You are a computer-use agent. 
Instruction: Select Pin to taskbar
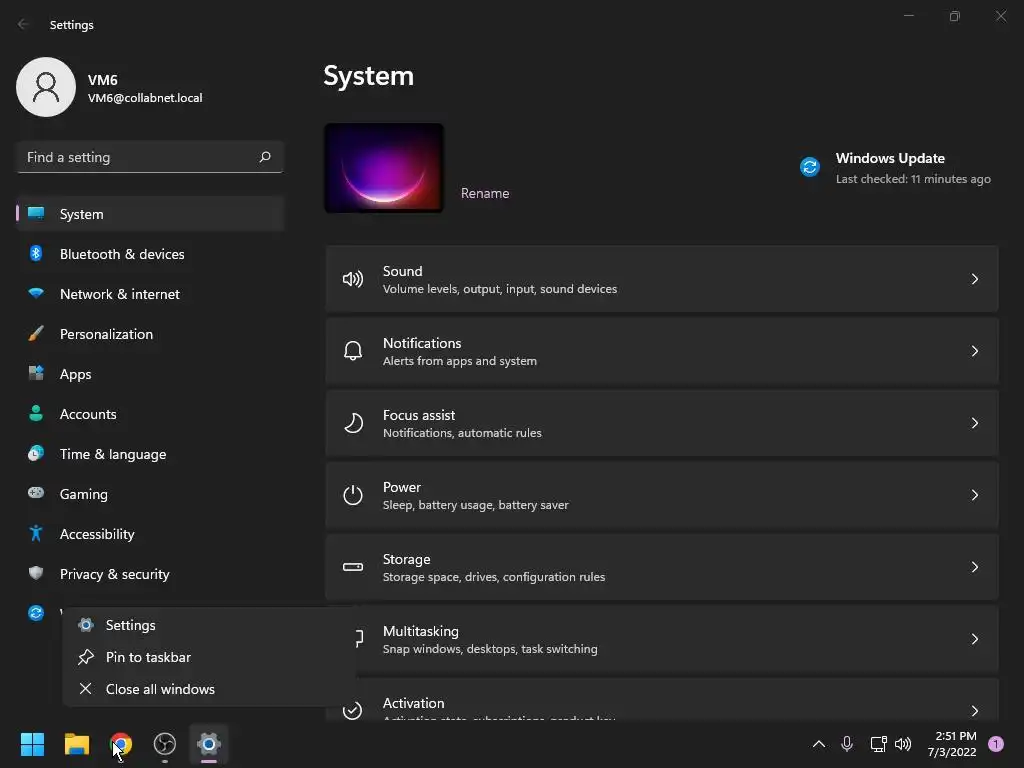[x=209, y=657]
